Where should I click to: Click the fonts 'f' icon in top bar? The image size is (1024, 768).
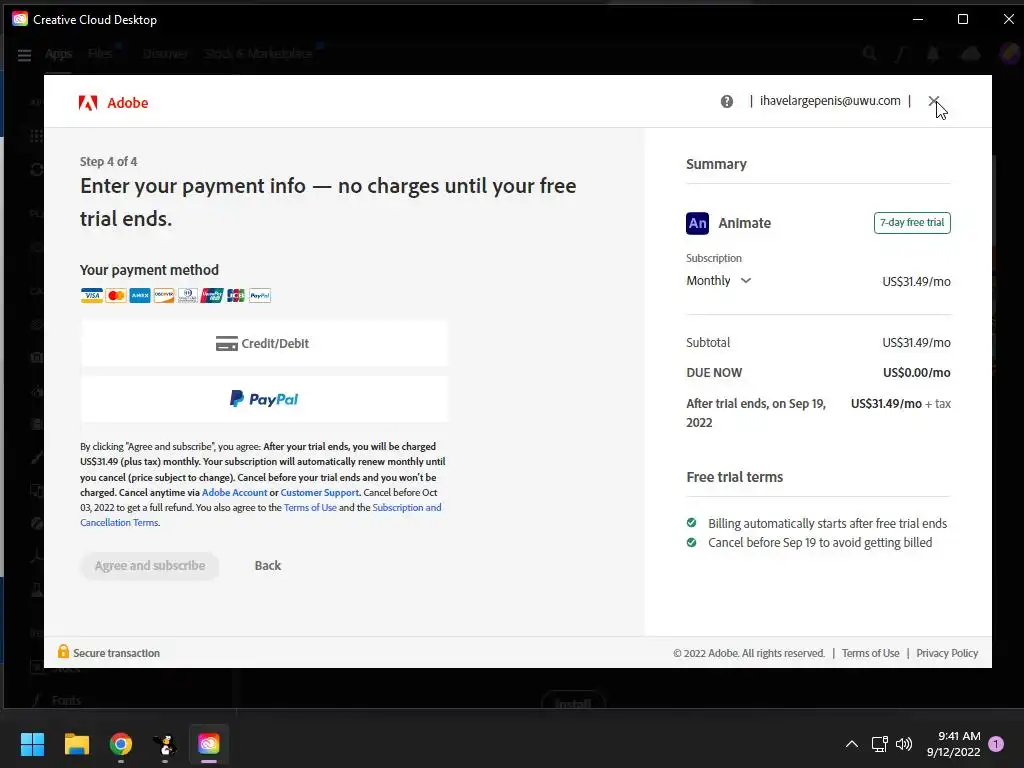901,54
